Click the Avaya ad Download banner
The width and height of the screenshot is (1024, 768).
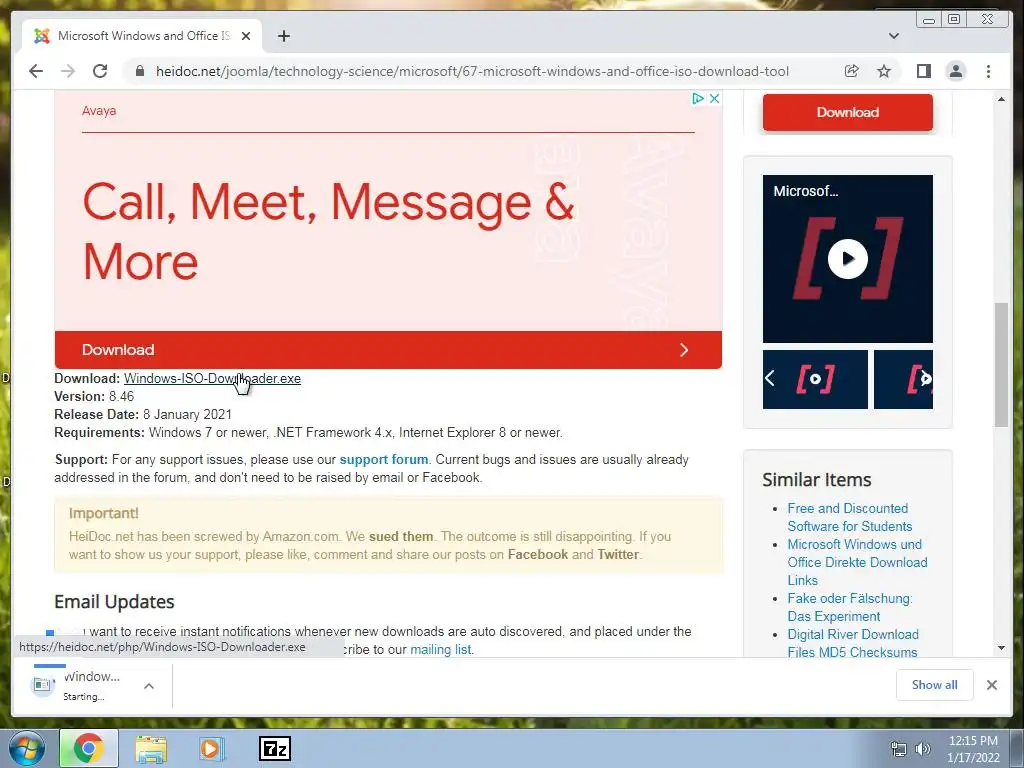388,349
